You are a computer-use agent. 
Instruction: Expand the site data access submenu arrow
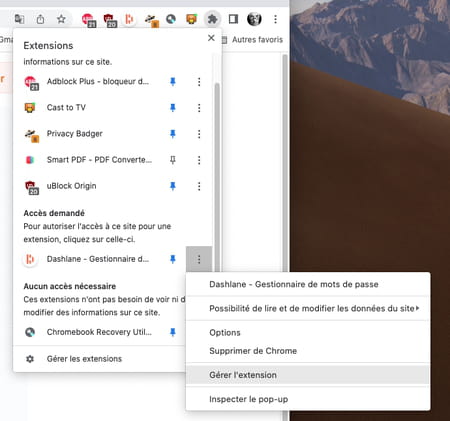(x=417, y=308)
